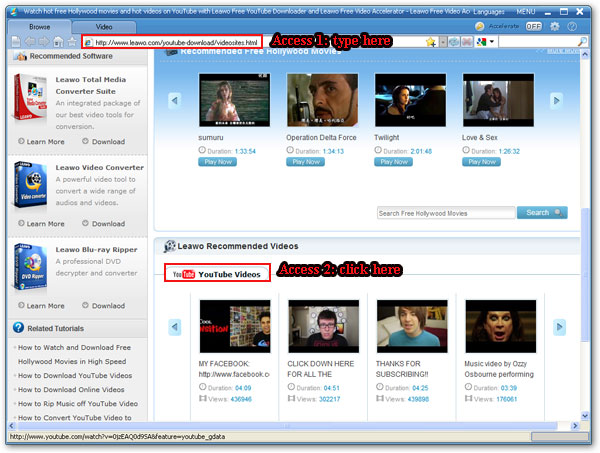This screenshot has width=600, height=453.
Task: Click Play Now under Operation Delta Force
Action: click(x=305, y=162)
